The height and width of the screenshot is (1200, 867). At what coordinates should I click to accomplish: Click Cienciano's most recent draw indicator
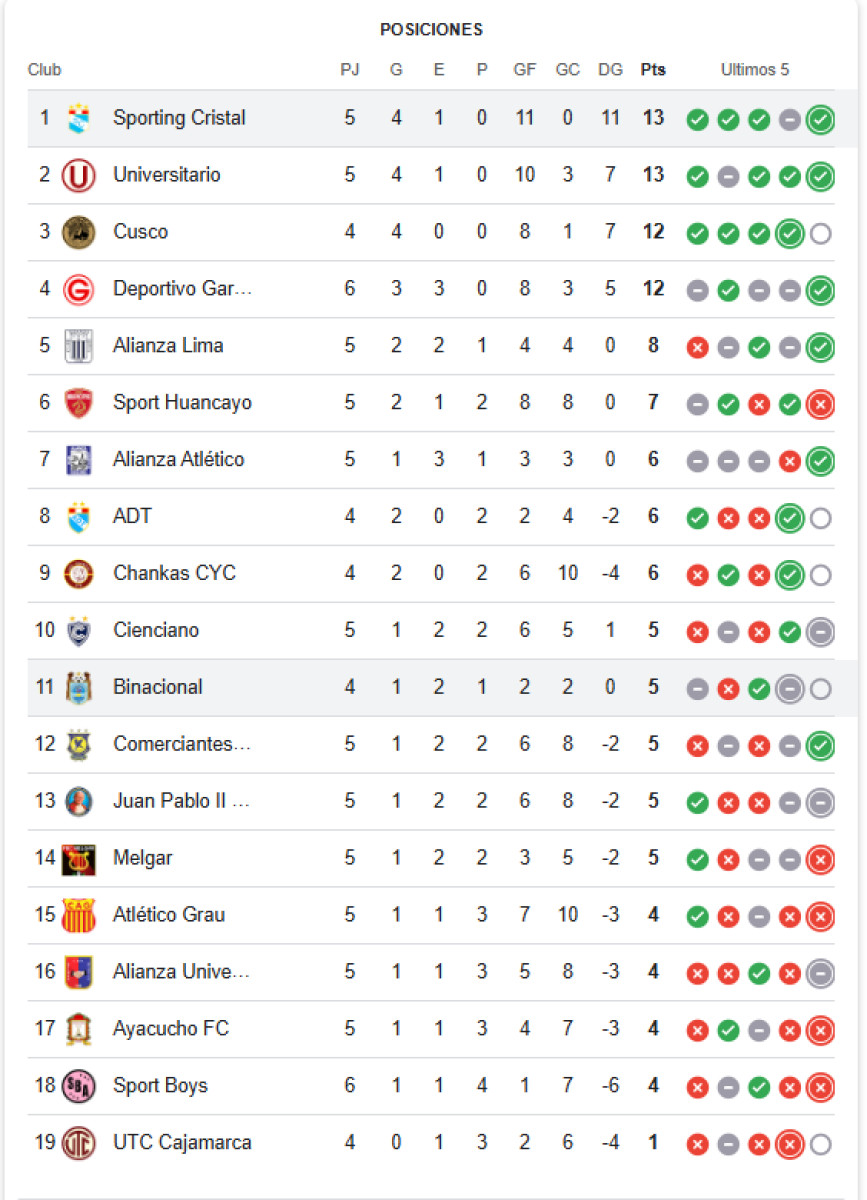(820, 632)
